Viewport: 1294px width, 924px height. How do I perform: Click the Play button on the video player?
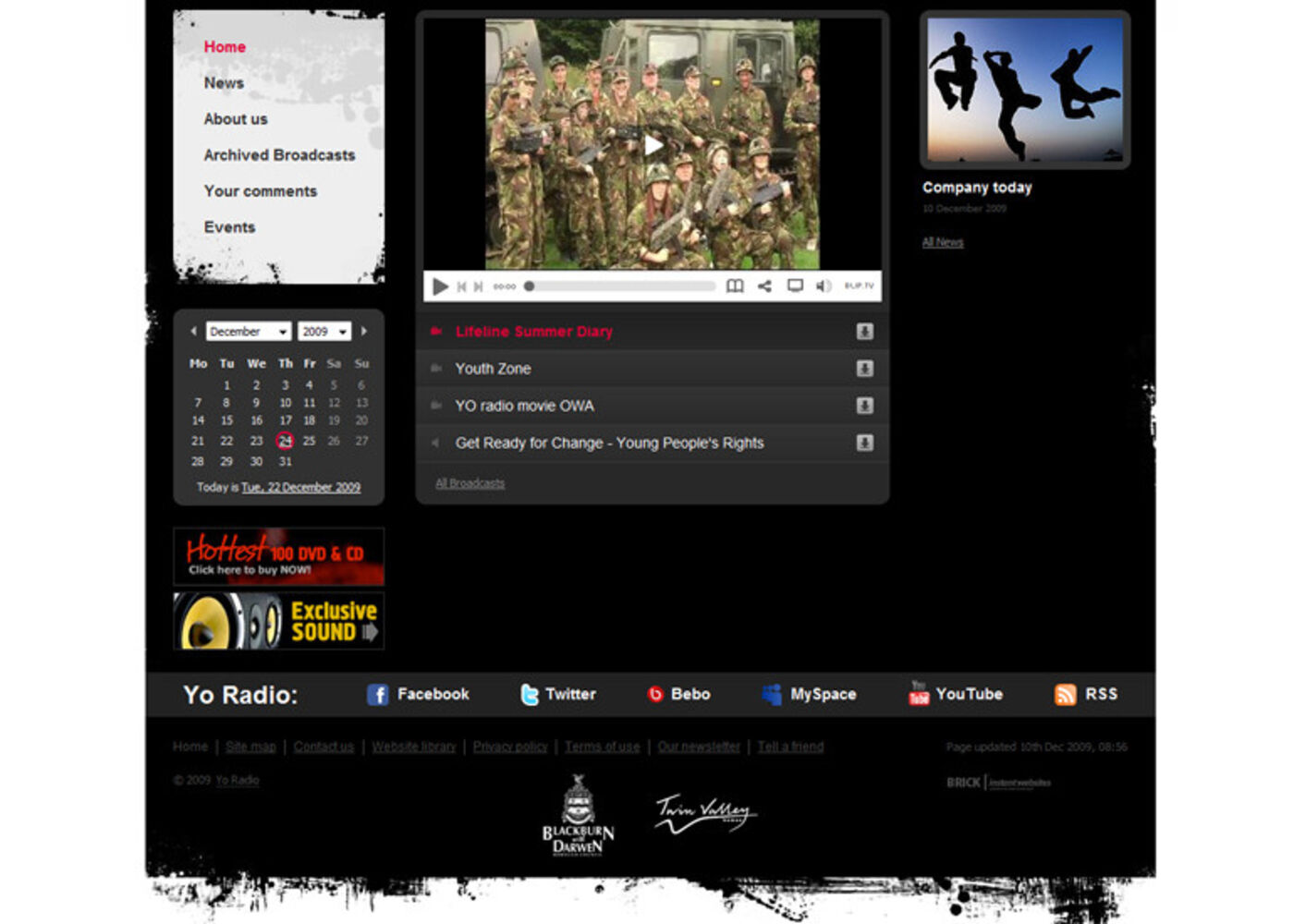click(441, 286)
